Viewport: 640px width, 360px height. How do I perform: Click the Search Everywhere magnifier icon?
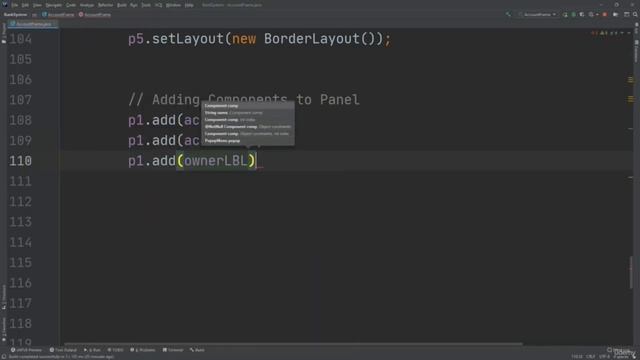tap(635, 14)
